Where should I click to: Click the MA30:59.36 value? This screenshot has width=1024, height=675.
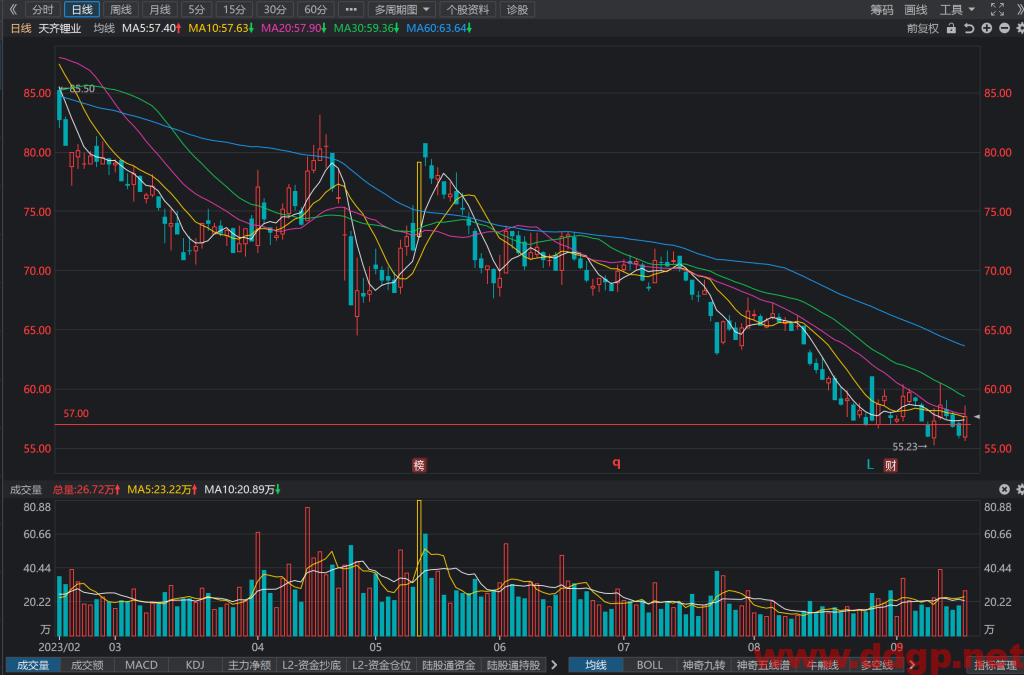pyautogui.click(x=366, y=28)
